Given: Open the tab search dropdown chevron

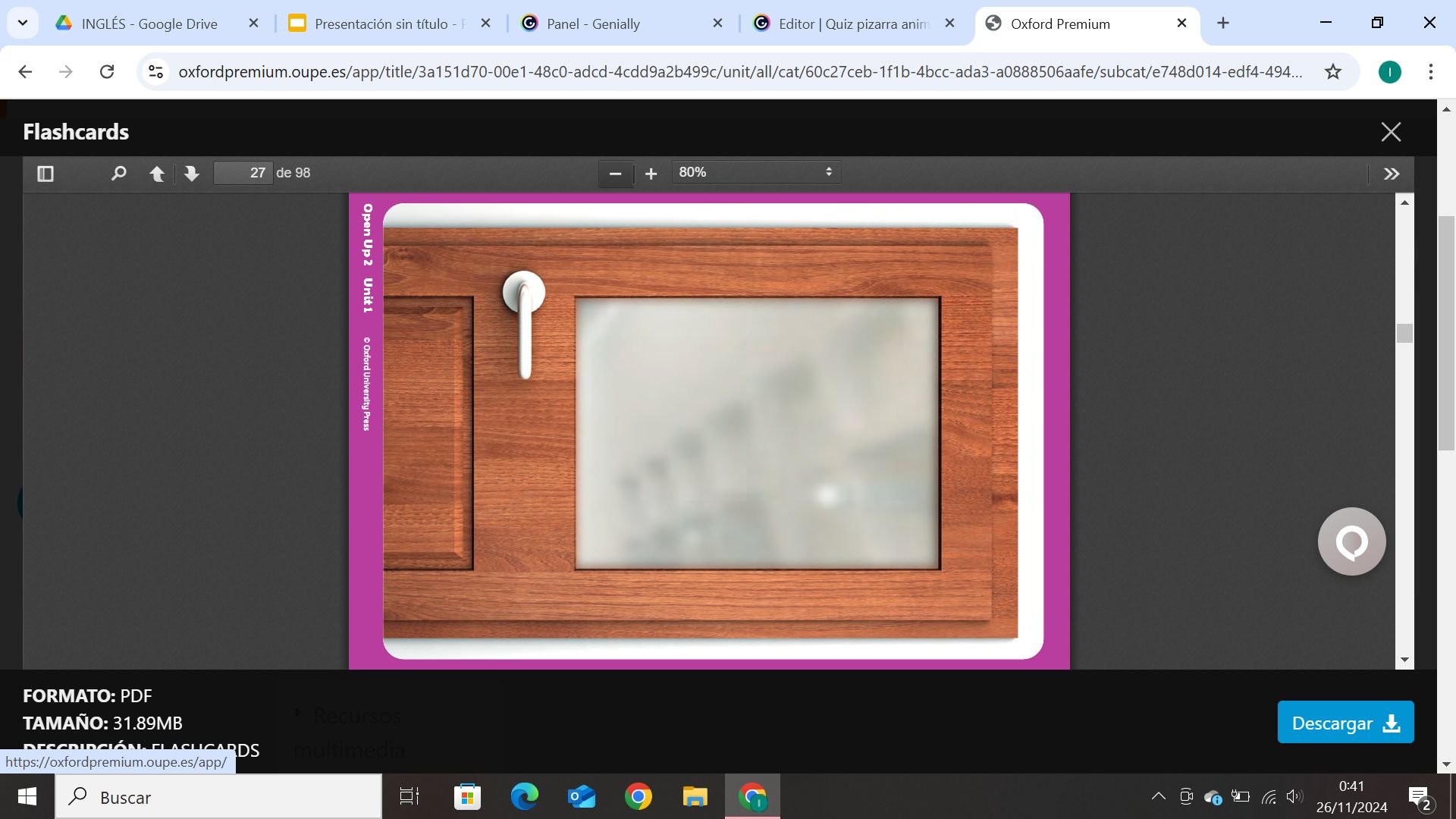Looking at the screenshot, I should (x=23, y=23).
